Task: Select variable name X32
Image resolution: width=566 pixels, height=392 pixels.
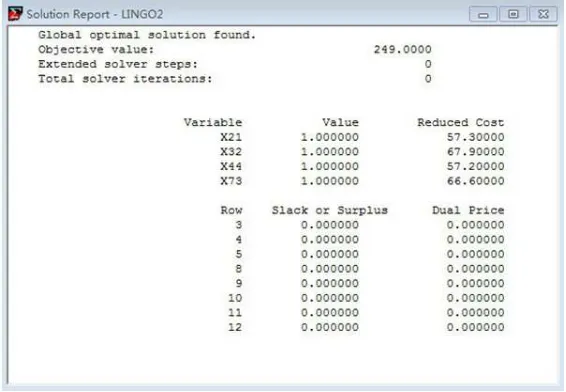Action: tap(231, 152)
